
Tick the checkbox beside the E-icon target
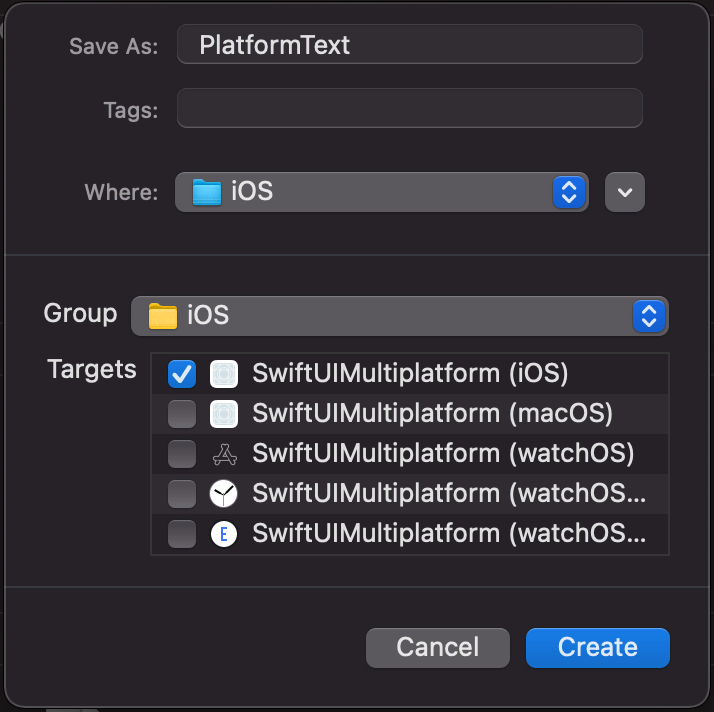[x=182, y=534]
